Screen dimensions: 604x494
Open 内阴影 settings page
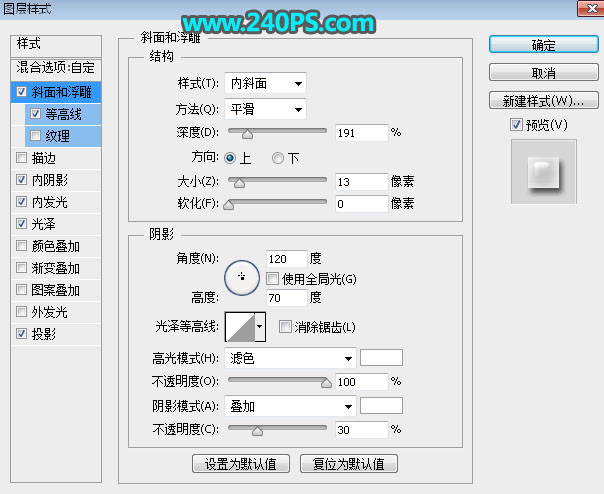(50, 180)
